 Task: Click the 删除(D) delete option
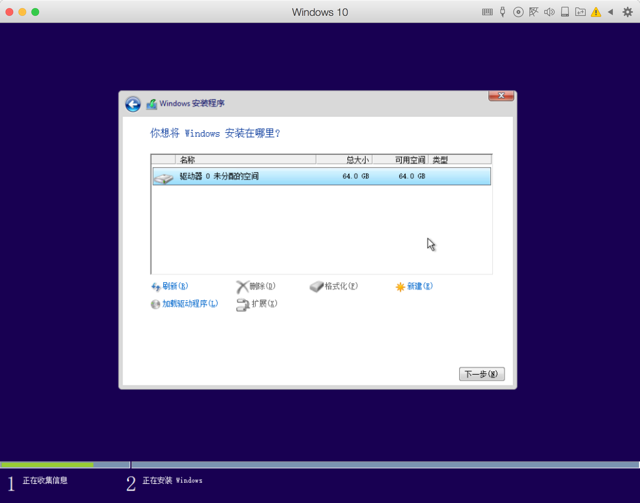[262, 286]
